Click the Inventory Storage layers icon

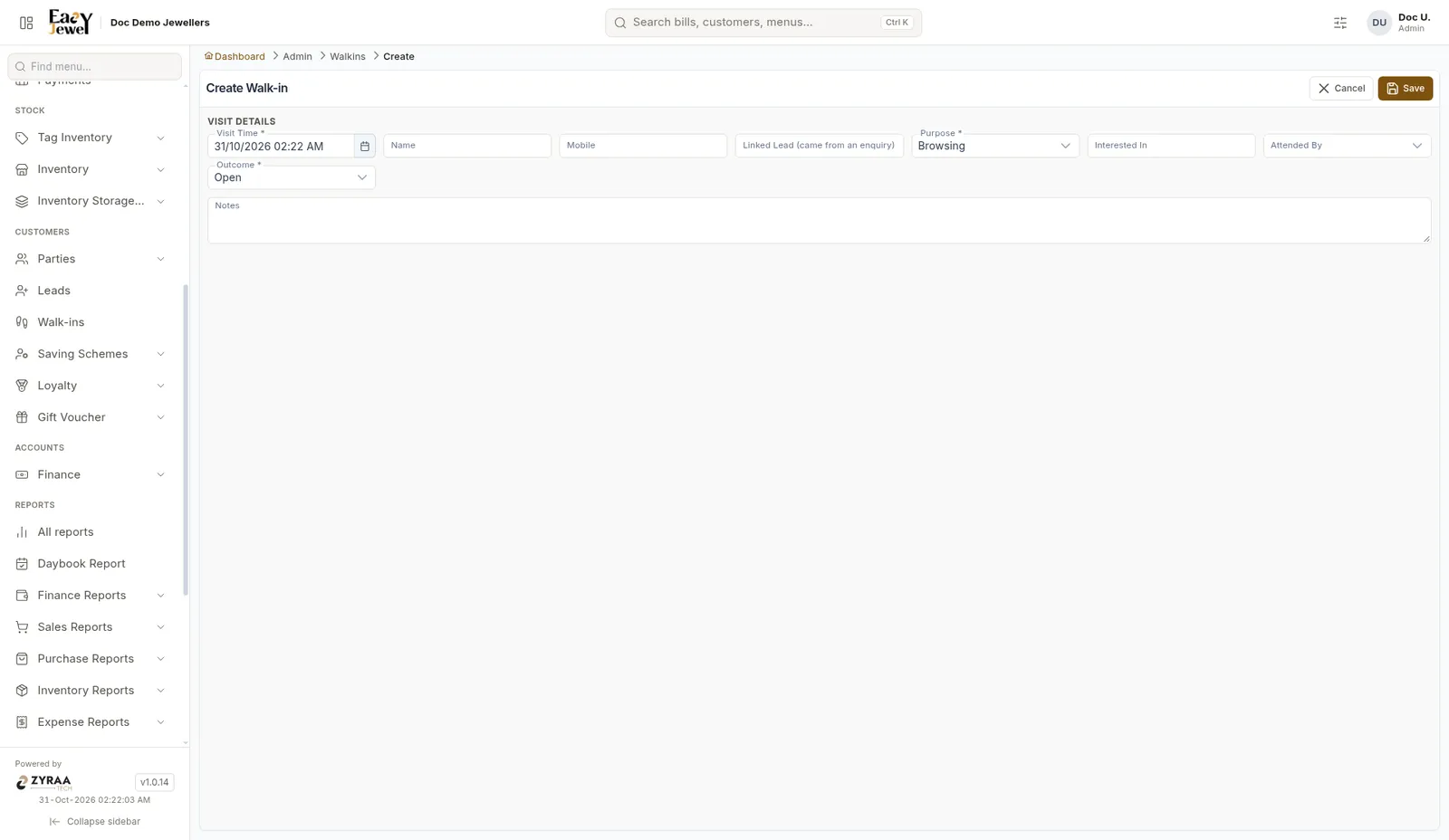pos(22,201)
